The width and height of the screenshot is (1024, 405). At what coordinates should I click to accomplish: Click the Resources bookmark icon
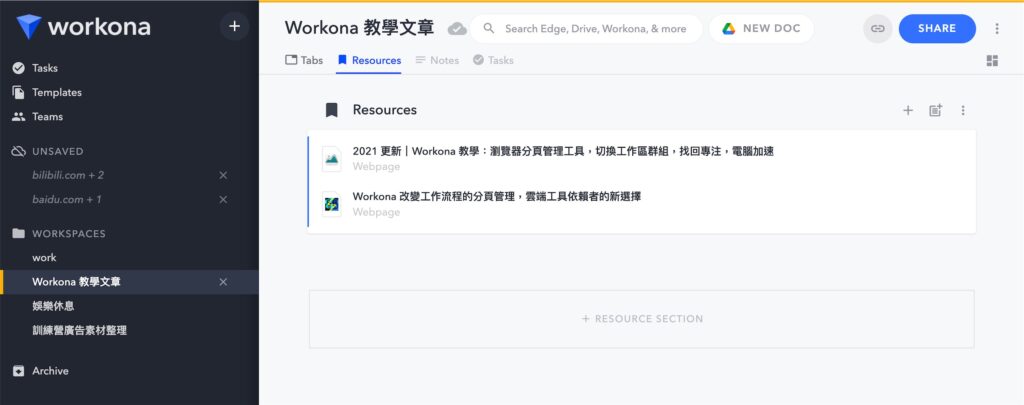pyautogui.click(x=332, y=110)
